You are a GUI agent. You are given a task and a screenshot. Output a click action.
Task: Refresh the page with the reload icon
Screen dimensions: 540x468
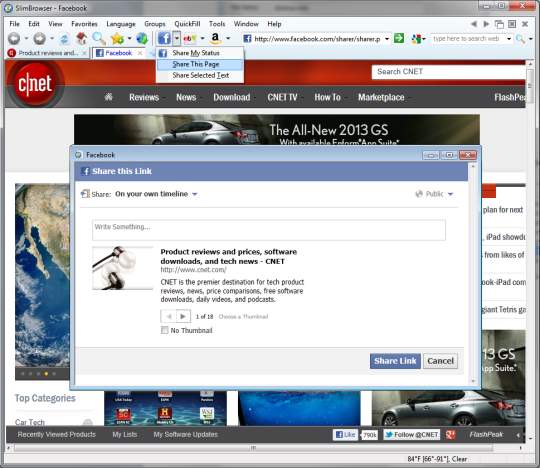[64, 38]
